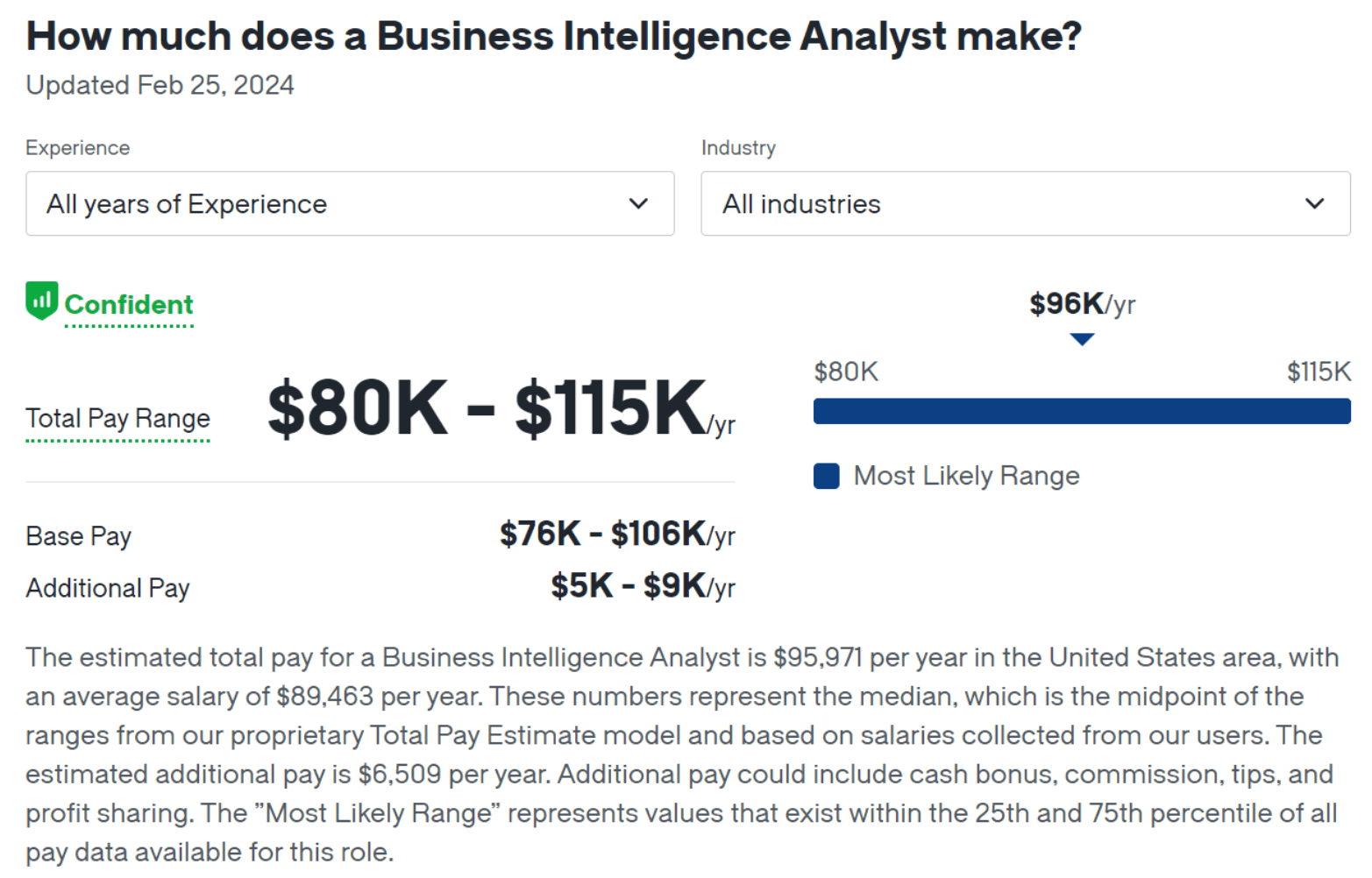Click the blue arrow marker above the pay bar

[1082, 339]
